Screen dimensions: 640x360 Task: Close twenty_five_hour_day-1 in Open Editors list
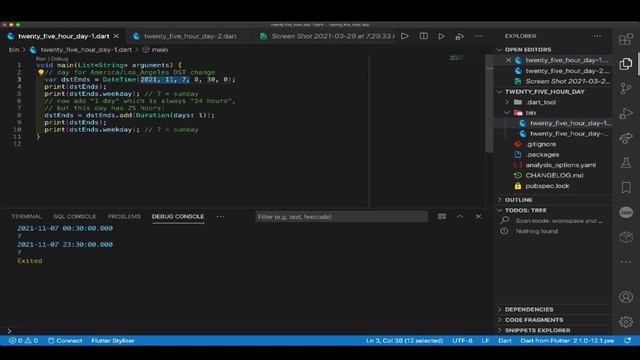point(508,60)
